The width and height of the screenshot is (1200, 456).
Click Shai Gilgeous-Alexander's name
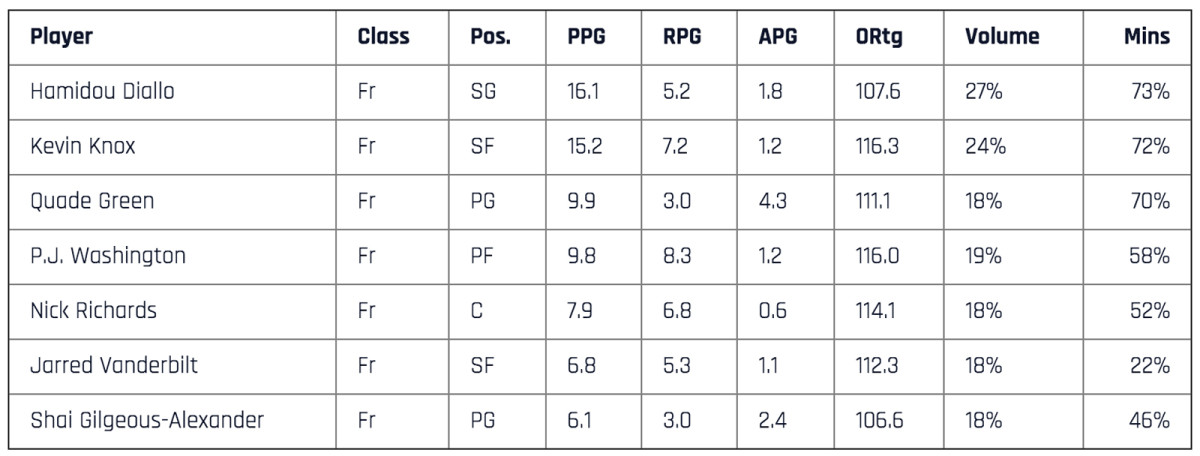[x=147, y=420]
